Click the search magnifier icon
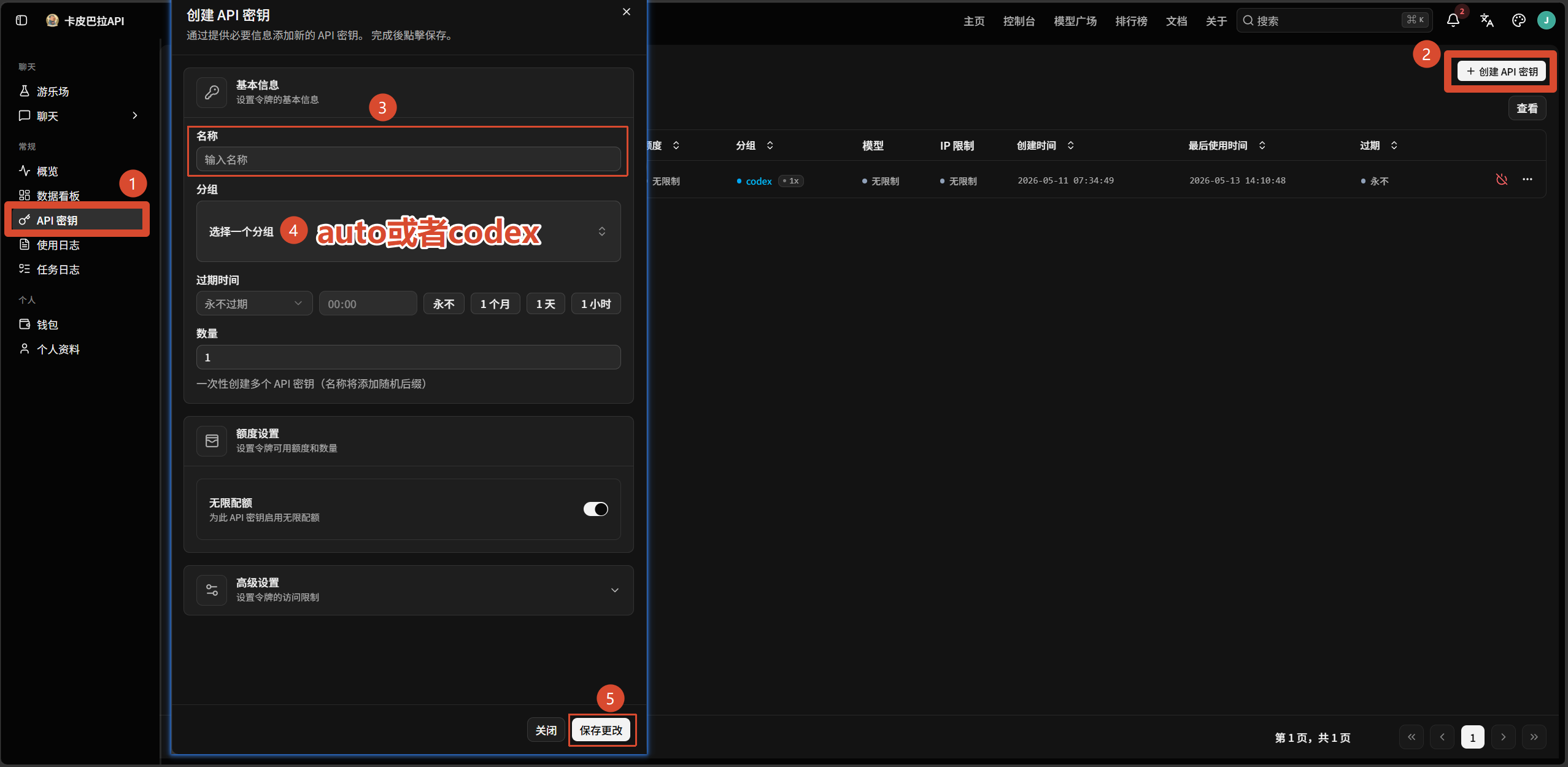Screen dimensions: 1568x767 point(1248,20)
